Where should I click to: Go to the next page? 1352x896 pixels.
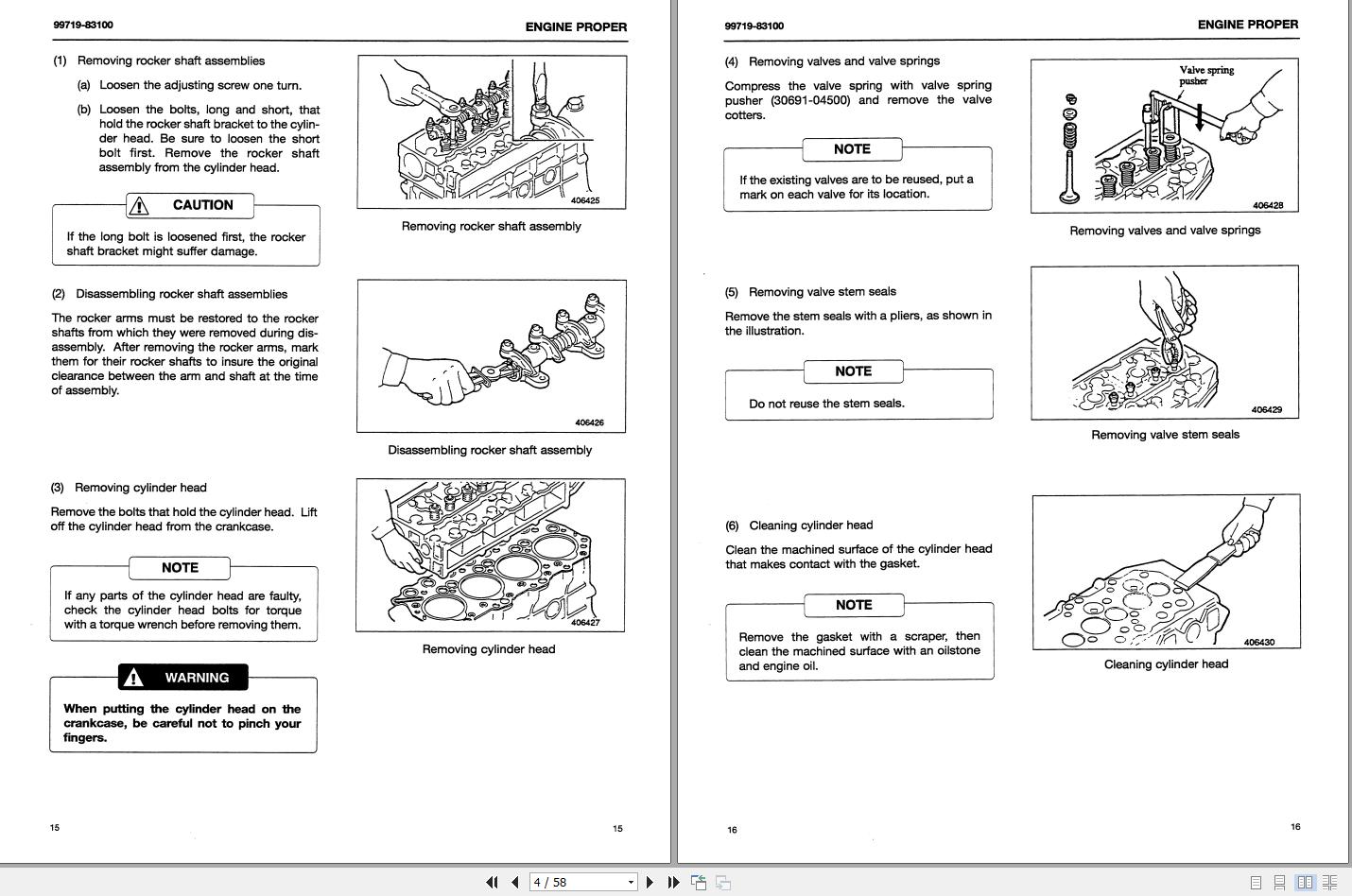(650, 882)
